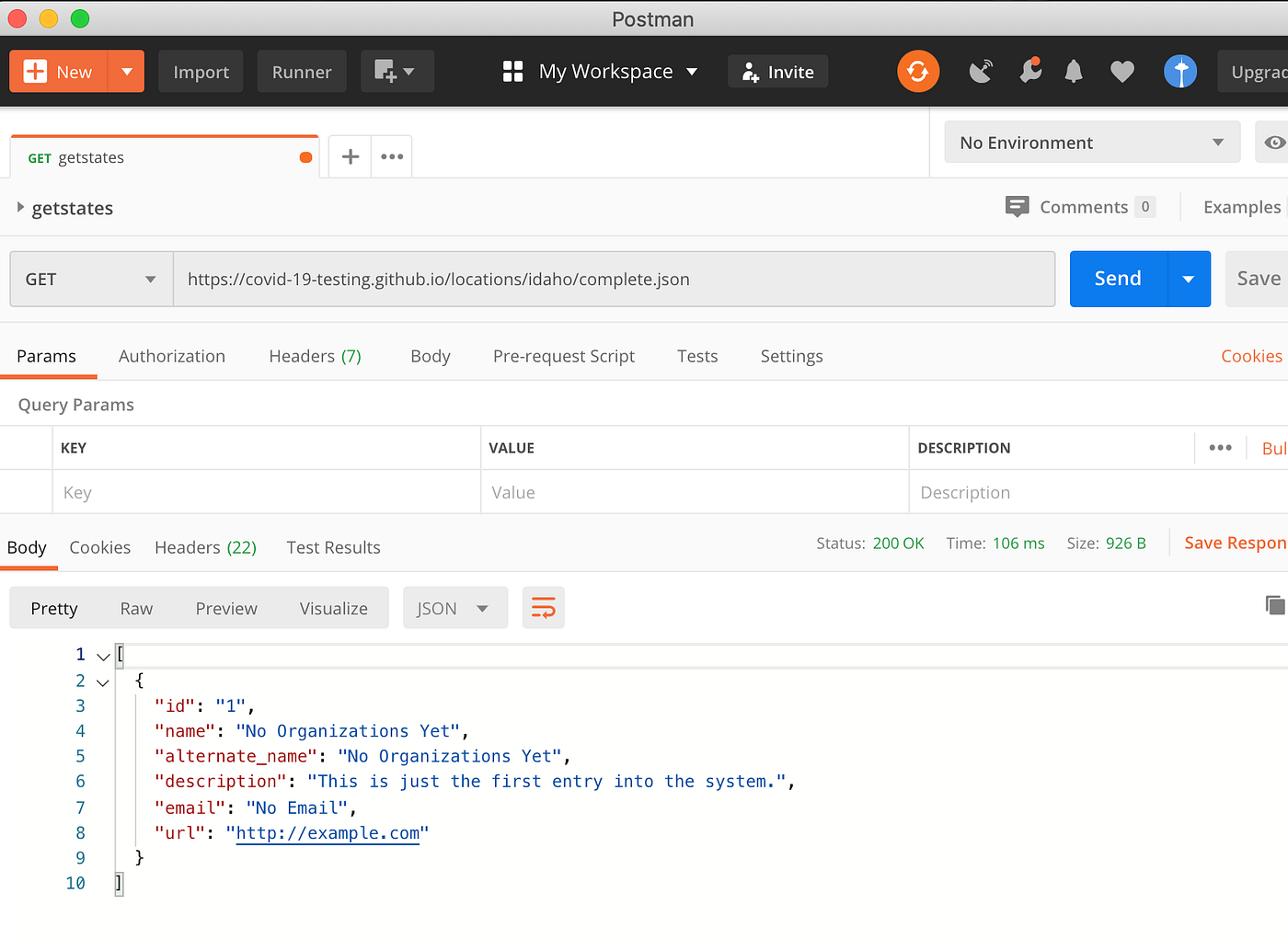Image resolution: width=1288 pixels, height=939 pixels.
Task: Change the GET method dropdown
Action: (x=91, y=279)
